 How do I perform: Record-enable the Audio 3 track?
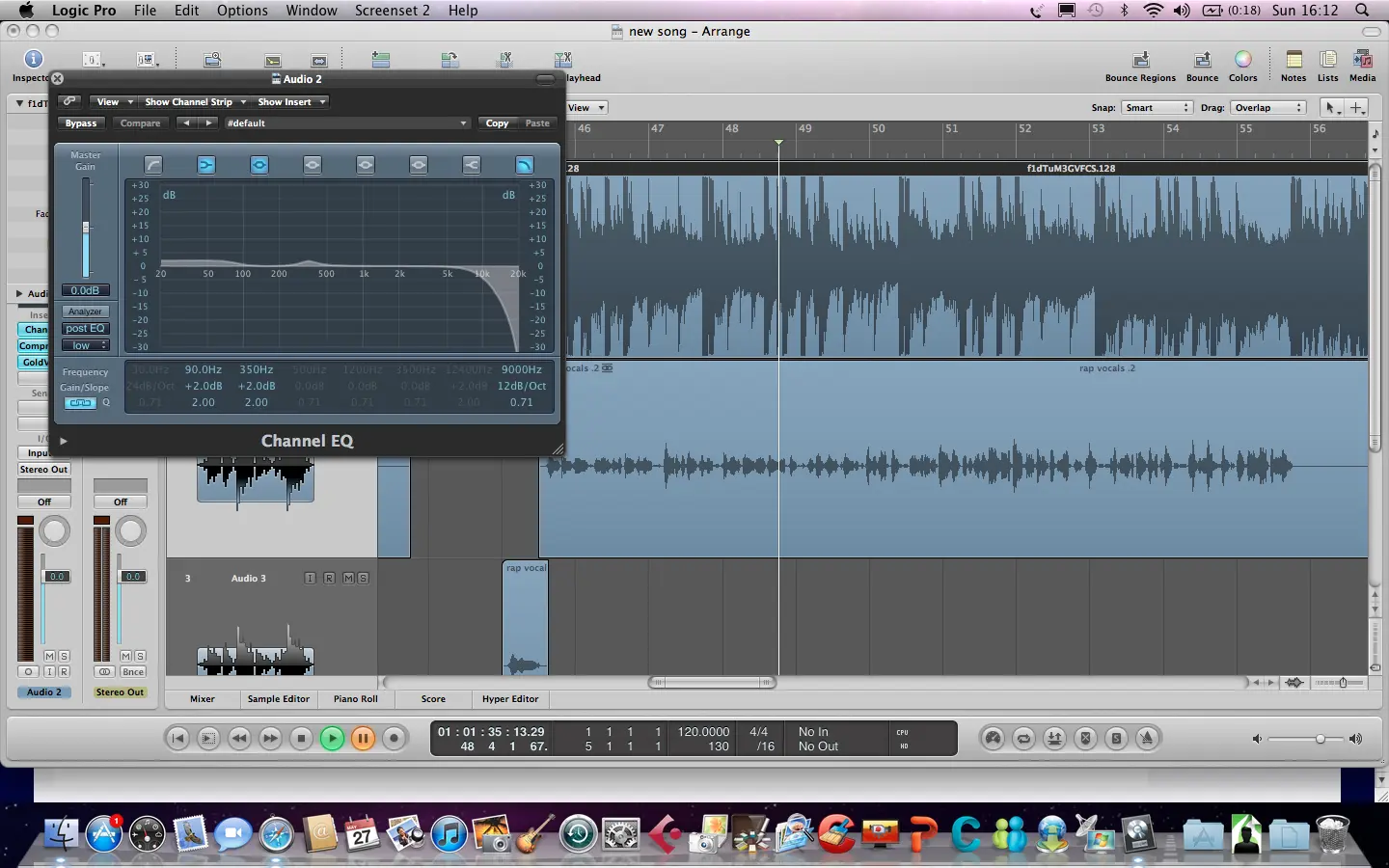click(x=329, y=579)
